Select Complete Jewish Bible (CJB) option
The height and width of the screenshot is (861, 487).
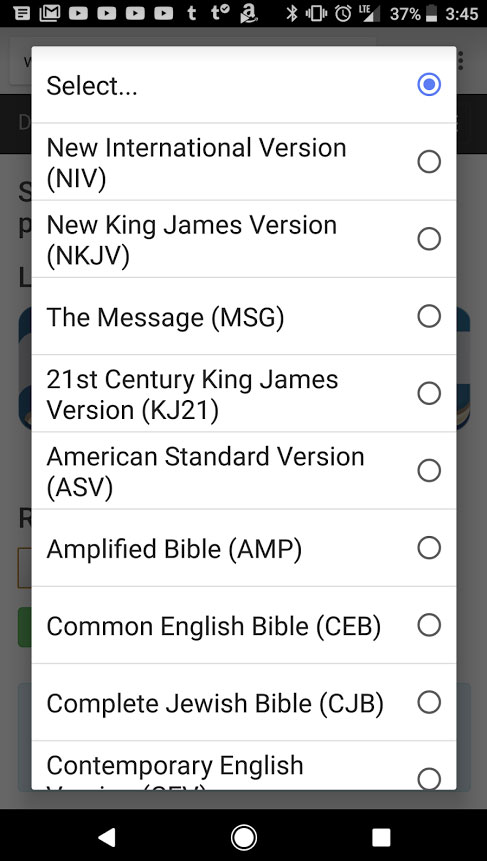244,702
